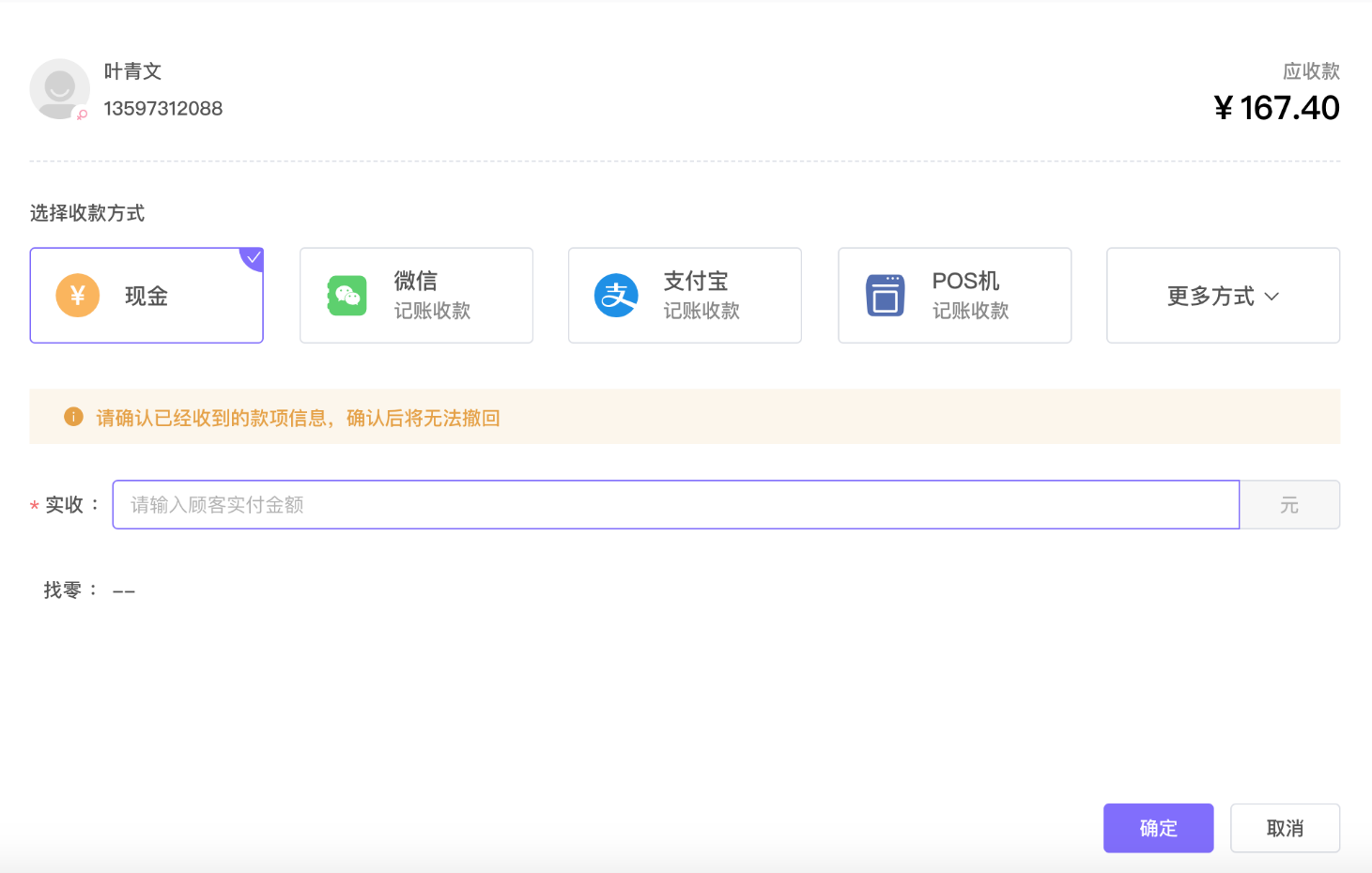Click the customer avatar icon

click(x=59, y=88)
